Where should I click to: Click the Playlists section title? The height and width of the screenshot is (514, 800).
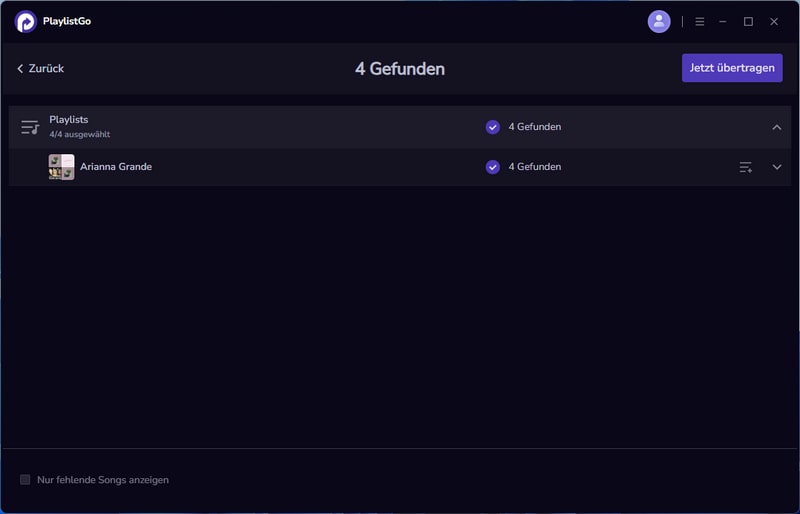tap(69, 119)
